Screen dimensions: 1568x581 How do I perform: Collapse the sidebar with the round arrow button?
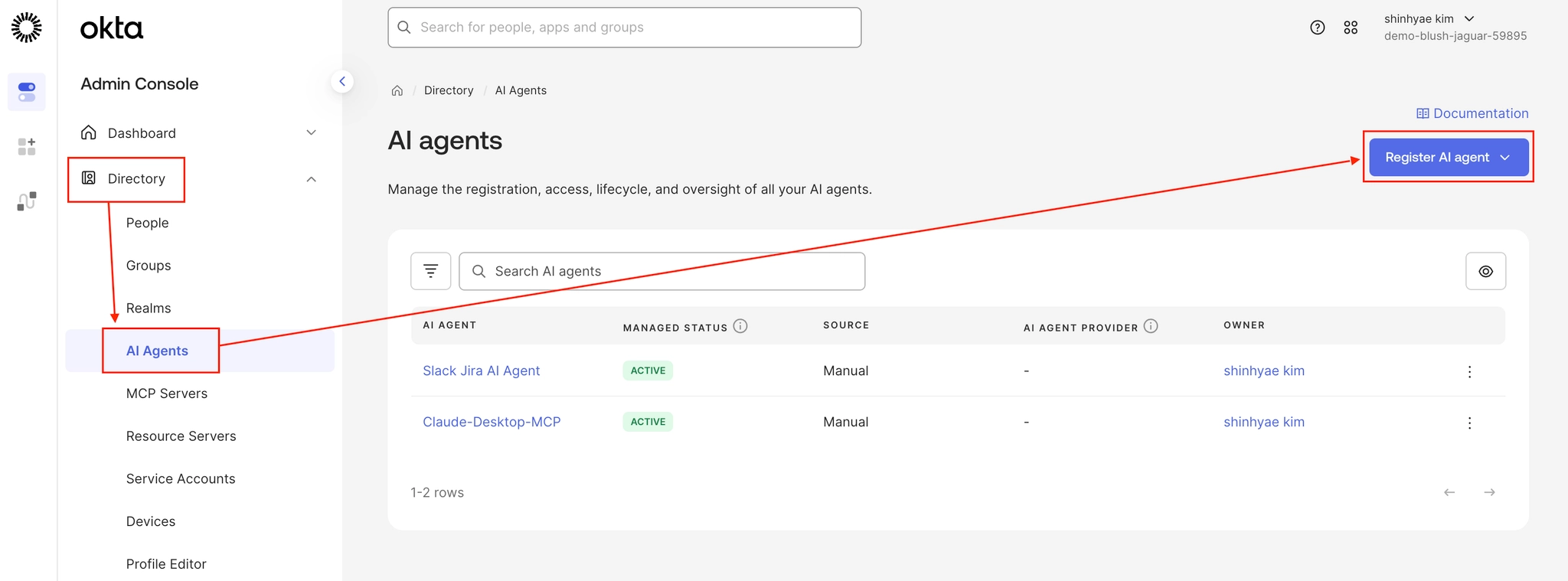click(x=342, y=81)
